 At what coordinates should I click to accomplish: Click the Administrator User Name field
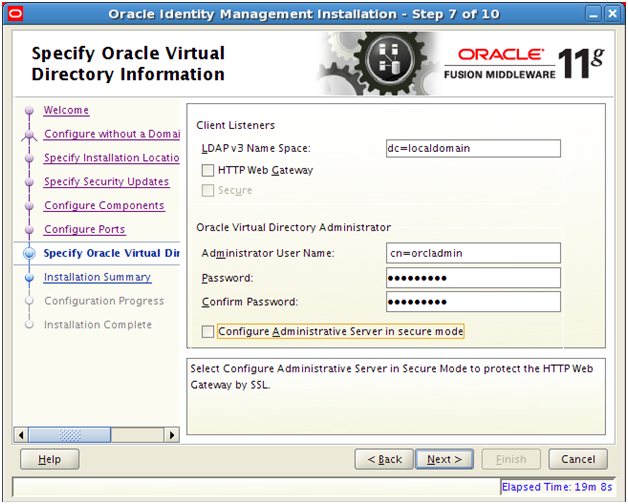pyautogui.click(x=473, y=253)
